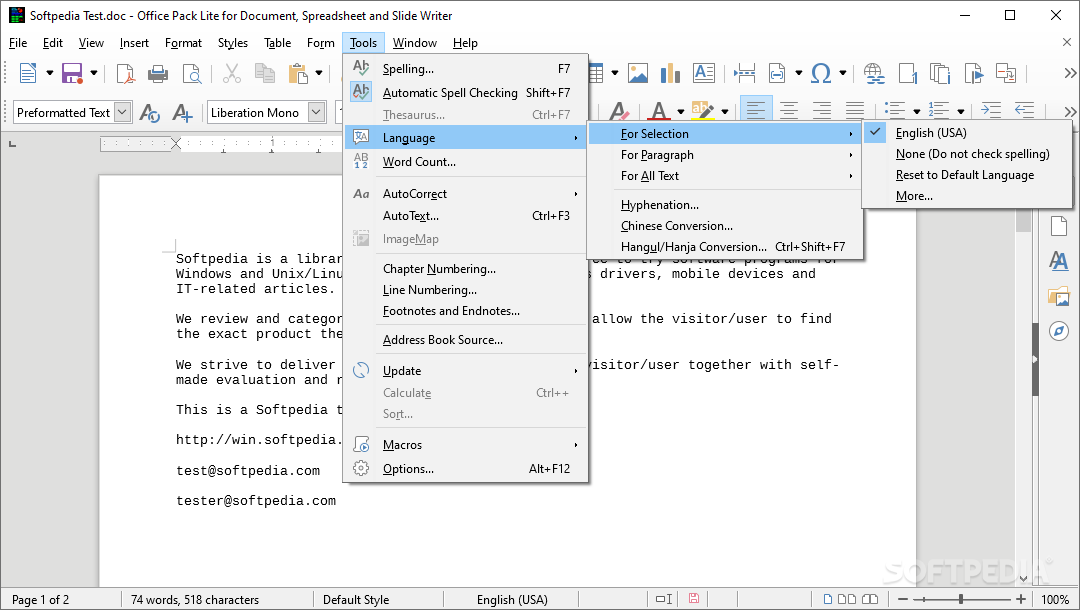Decrease indent icon
The width and height of the screenshot is (1080, 610).
(1024, 110)
